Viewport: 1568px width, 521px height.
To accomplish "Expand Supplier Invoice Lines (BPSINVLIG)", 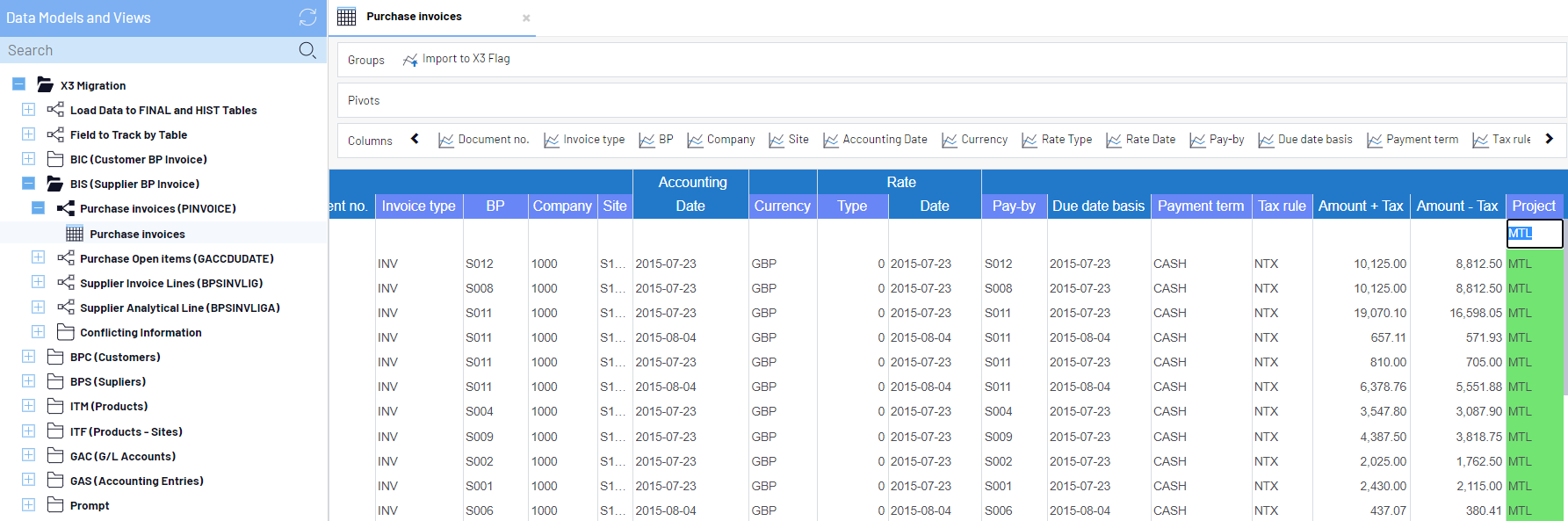I will [38, 283].
